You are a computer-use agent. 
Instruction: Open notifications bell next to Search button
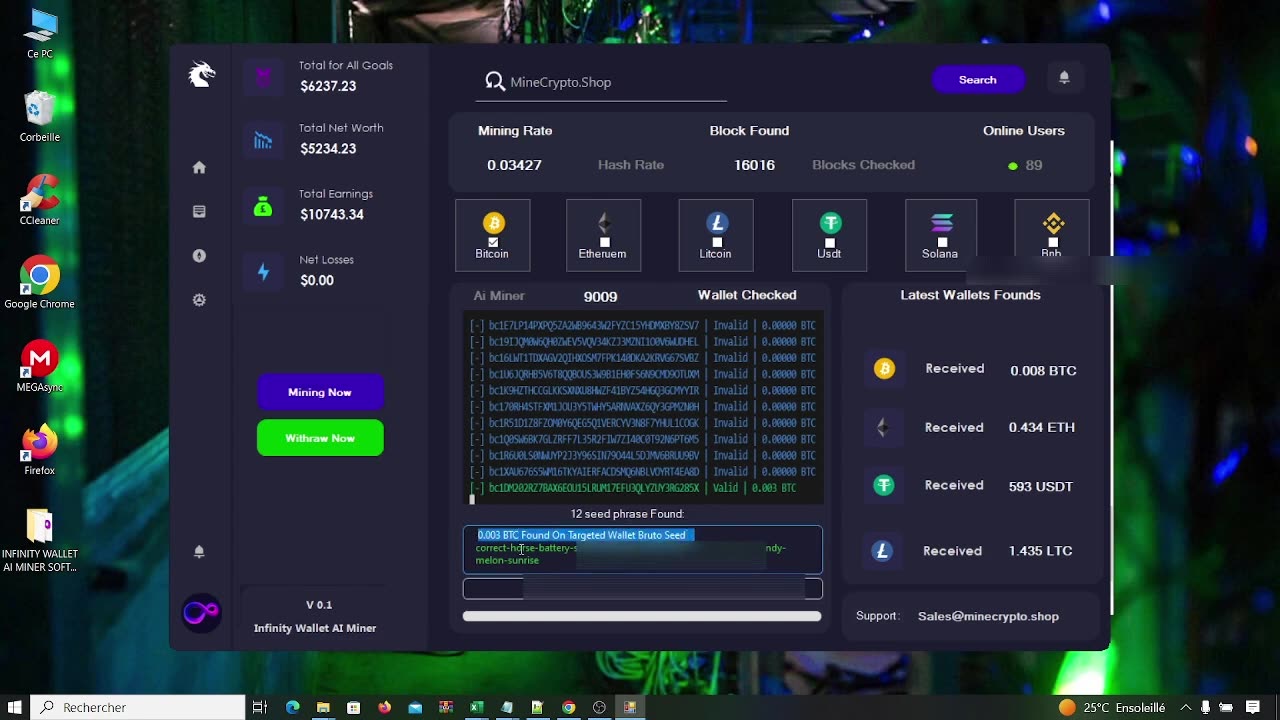click(x=1064, y=77)
